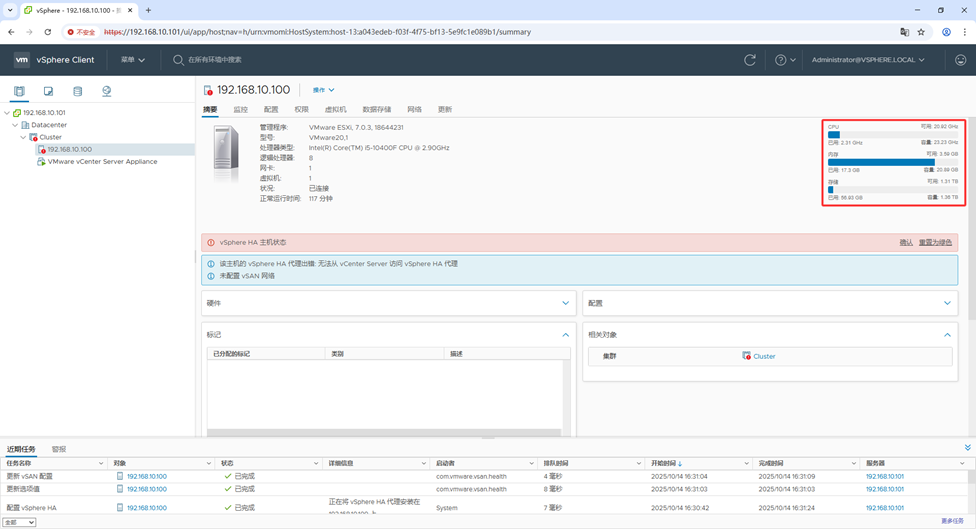Viewport: 976px width, 529px height.
Task: Click the refresh icon in header
Action: (x=750, y=60)
